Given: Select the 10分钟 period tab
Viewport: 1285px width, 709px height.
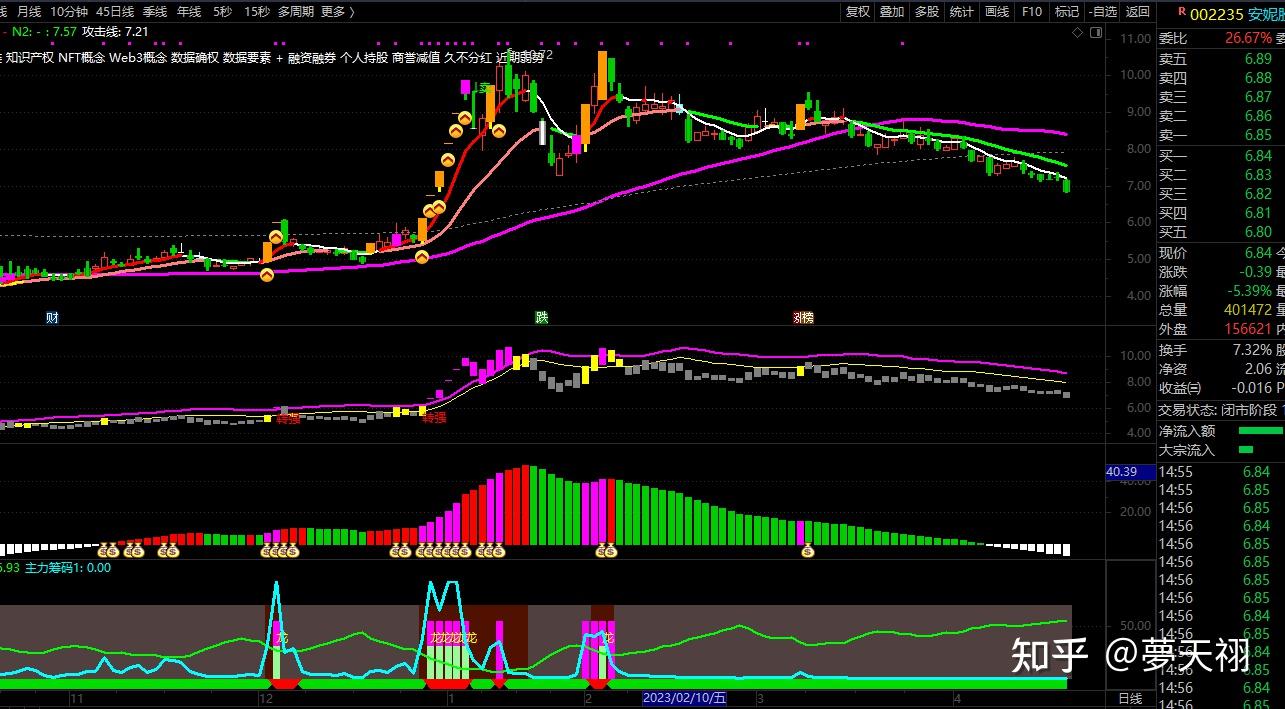Looking at the screenshot, I should [69, 11].
